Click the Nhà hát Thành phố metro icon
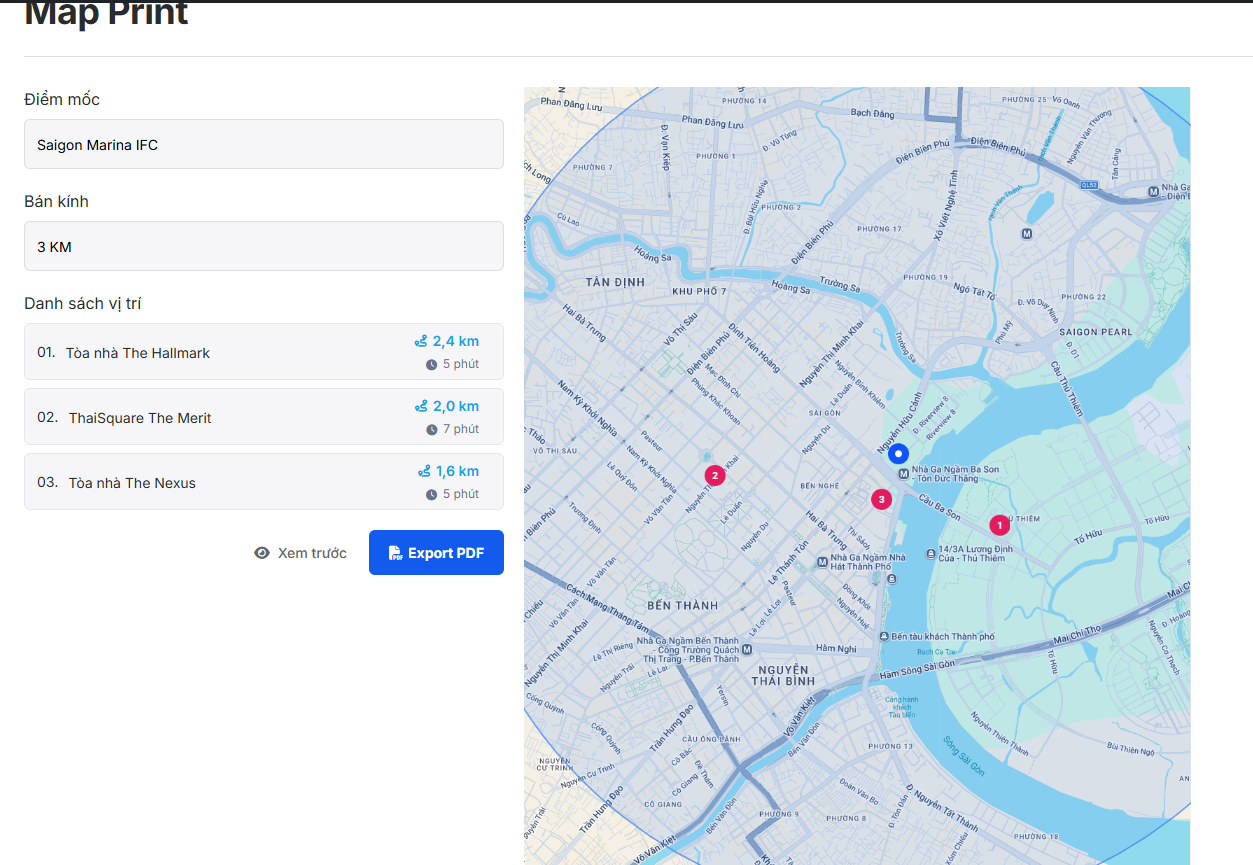The image size is (1253, 865). [822, 562]
